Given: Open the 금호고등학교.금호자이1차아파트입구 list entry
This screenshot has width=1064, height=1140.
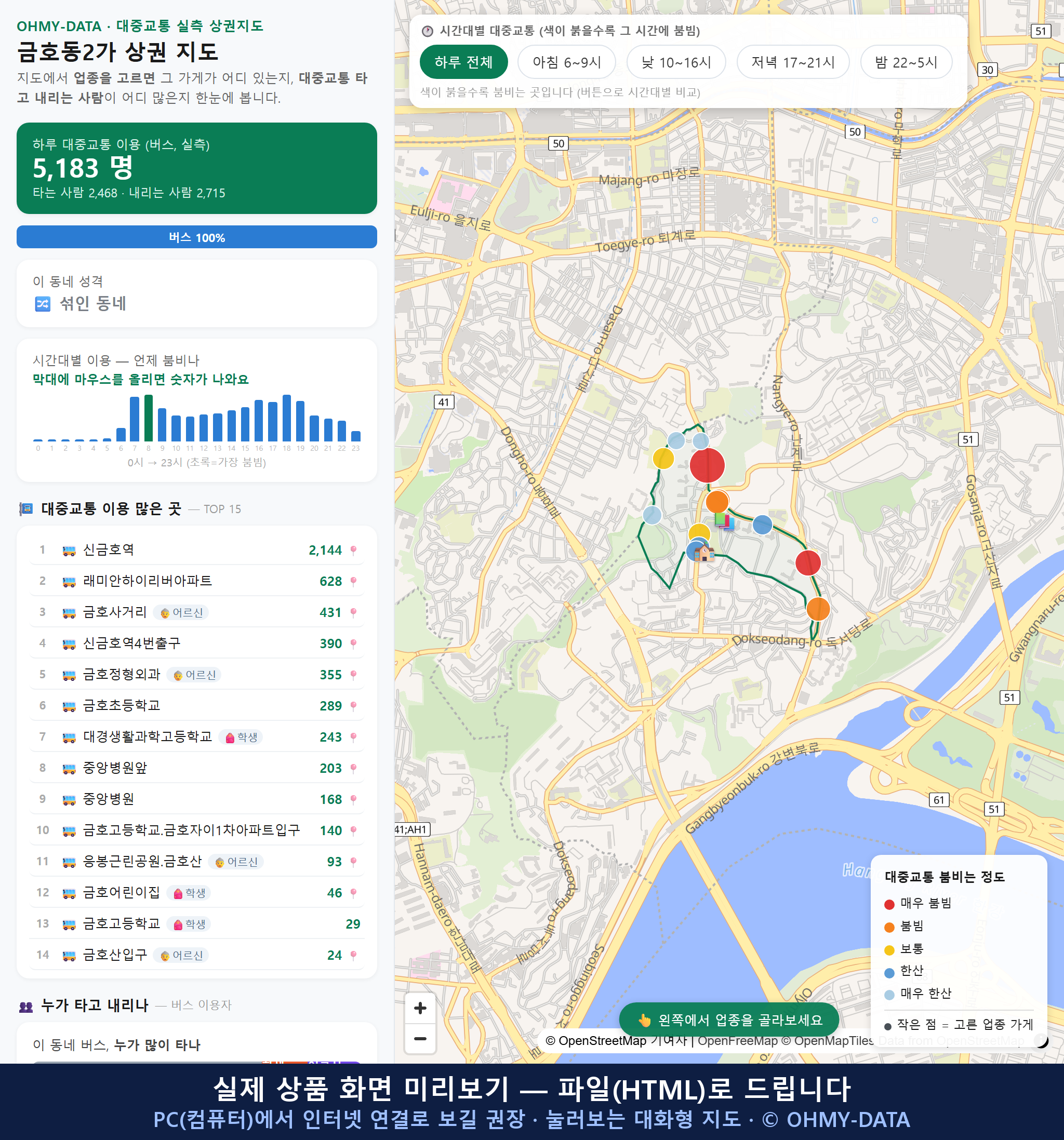Looking at the screenshot, I should point(197,831).
